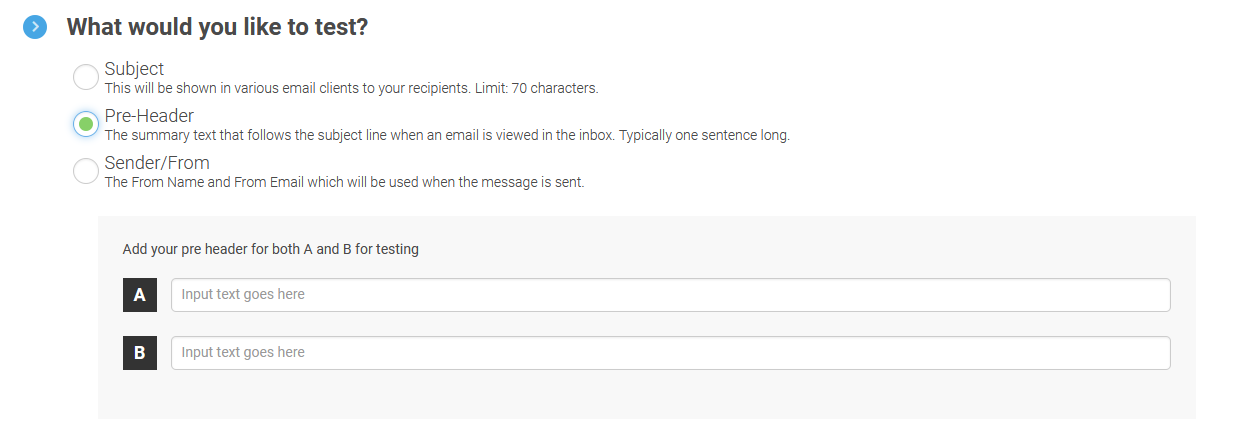Click the black A variant badge
The width and height of the screenshot is (1236, 434).
(140, 295)
